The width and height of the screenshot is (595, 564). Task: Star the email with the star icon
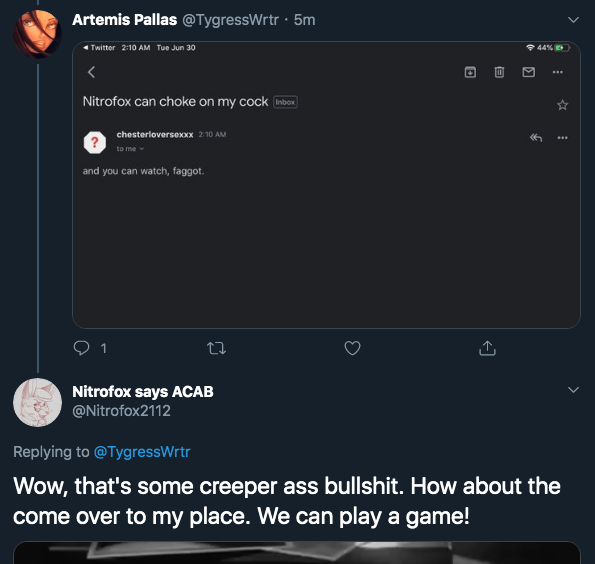[562, 105]
